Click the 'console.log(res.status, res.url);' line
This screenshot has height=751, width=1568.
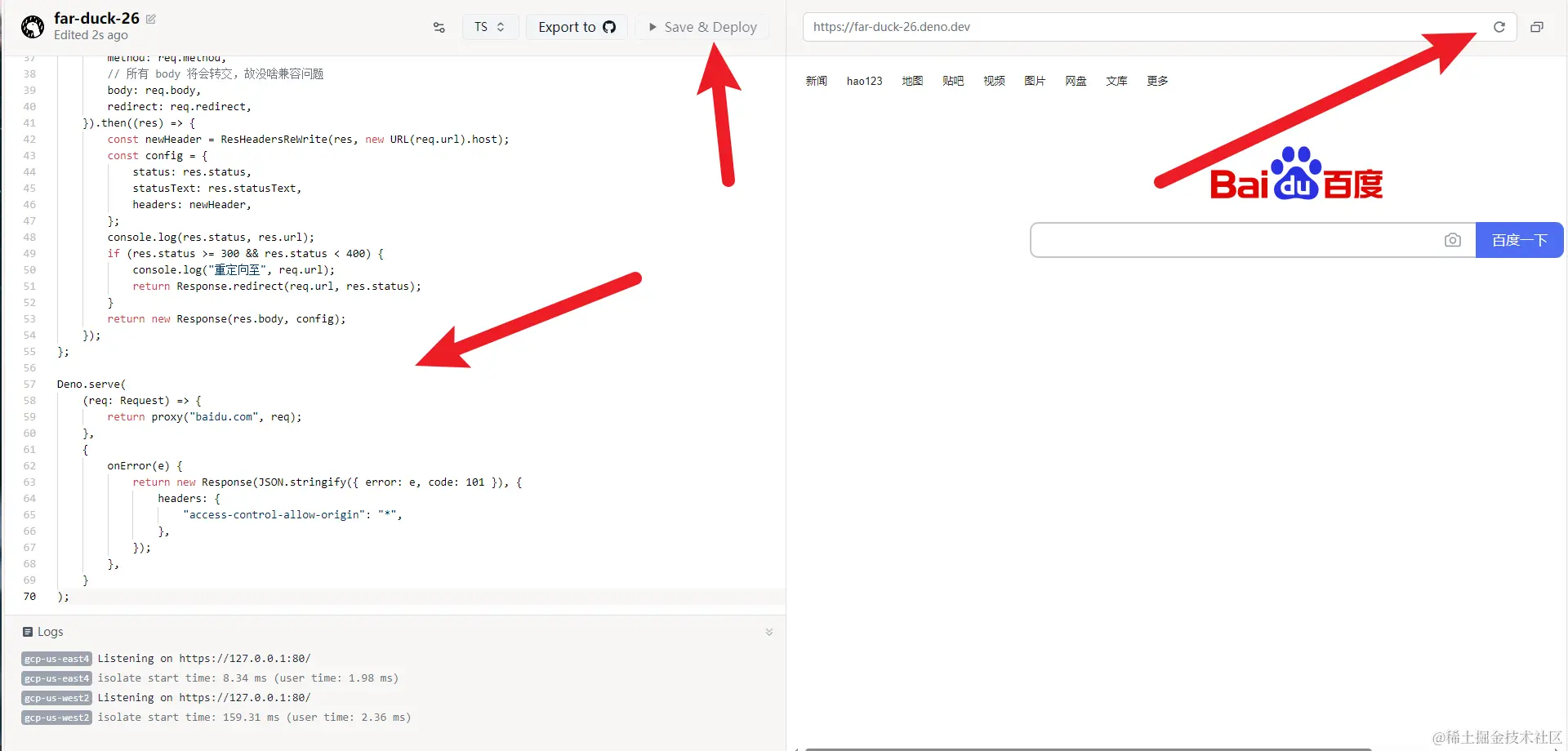(211, 238)
